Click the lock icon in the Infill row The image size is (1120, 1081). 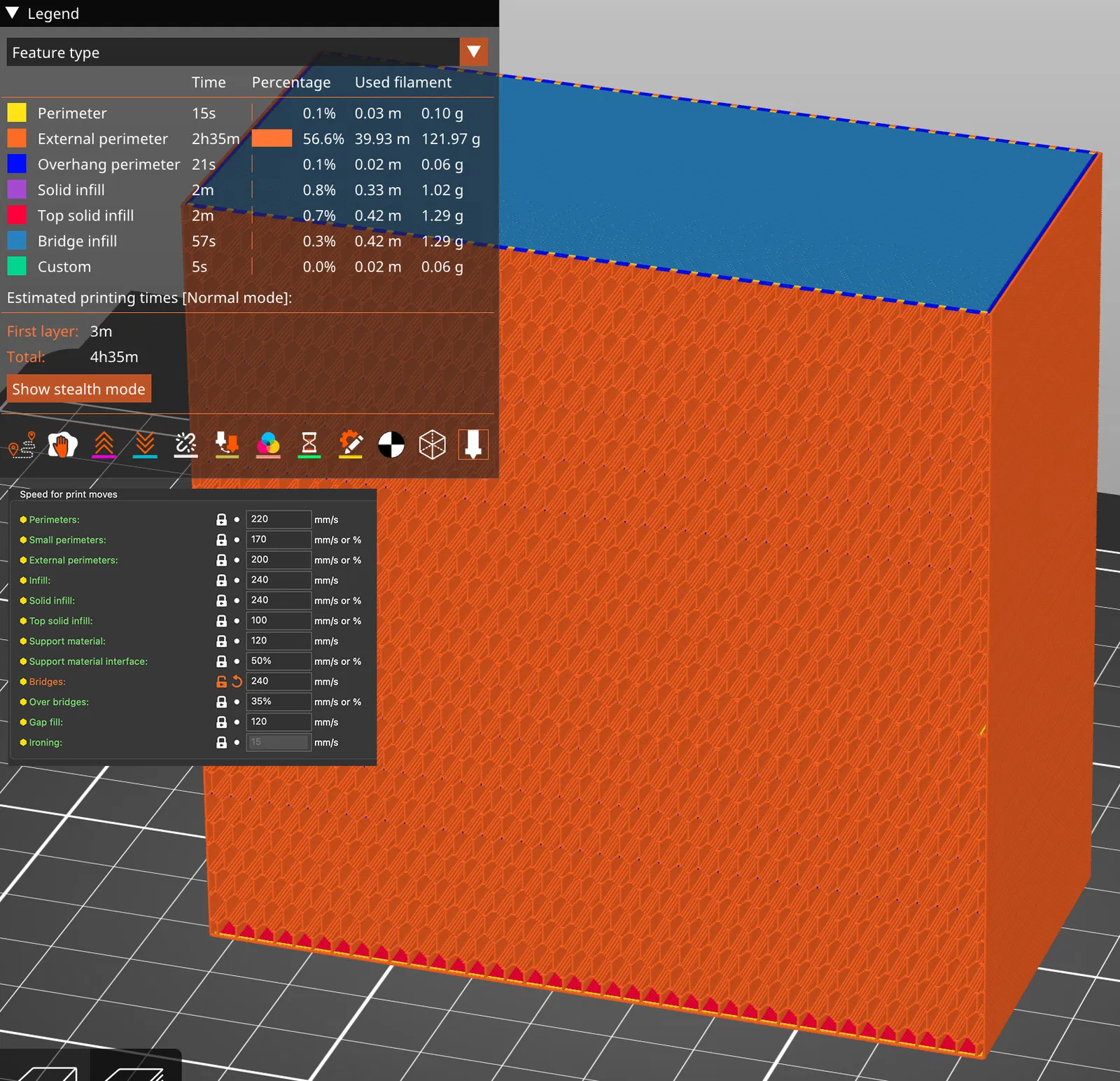[x=221, y=580]
